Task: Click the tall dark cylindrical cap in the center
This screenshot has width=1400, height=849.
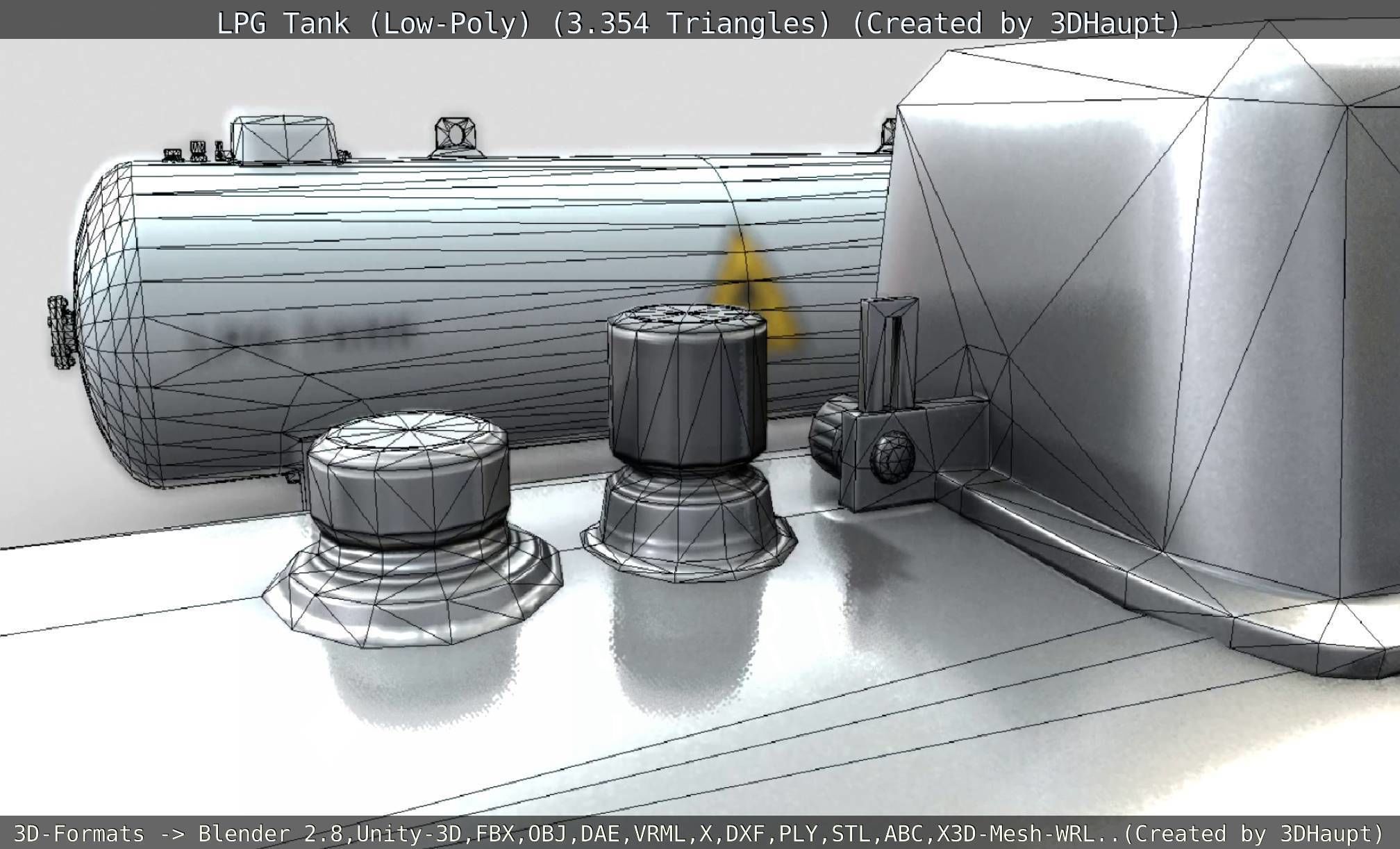Action: tap(688, 390)
